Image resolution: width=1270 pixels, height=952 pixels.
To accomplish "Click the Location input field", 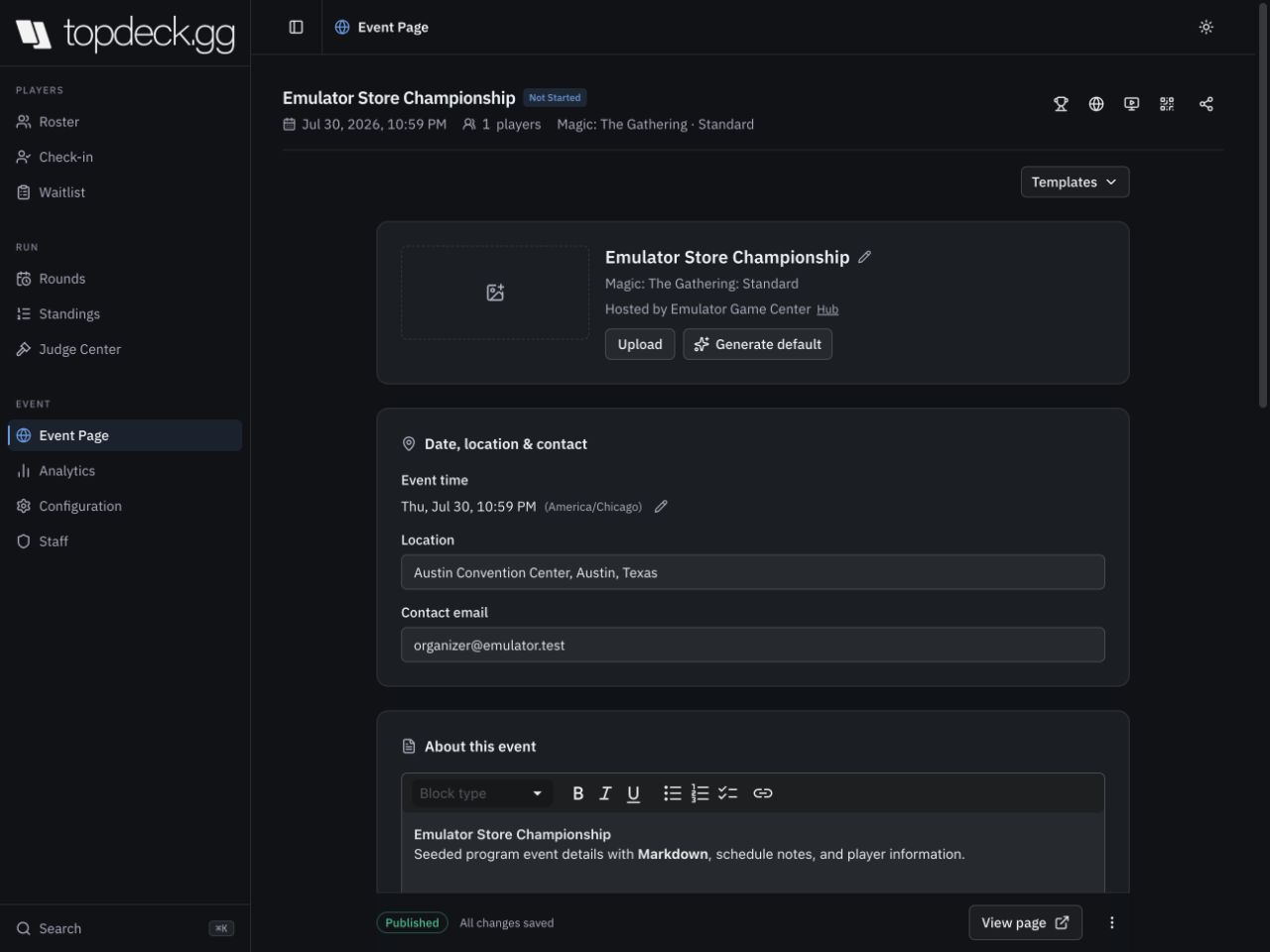I will pyautogui.click(x=753, y=572).
